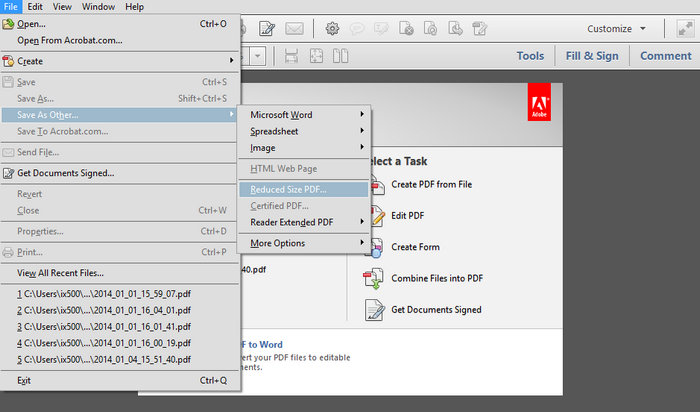Open recent file 2014_01_01_16_01_41.pdf

tap(120, 327)
